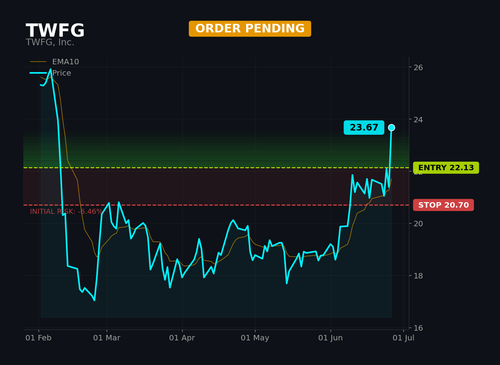Click the 01 Jul axis label
This screenshot has height=365, width=500.
pyautogui.click(x=404, y=338)
